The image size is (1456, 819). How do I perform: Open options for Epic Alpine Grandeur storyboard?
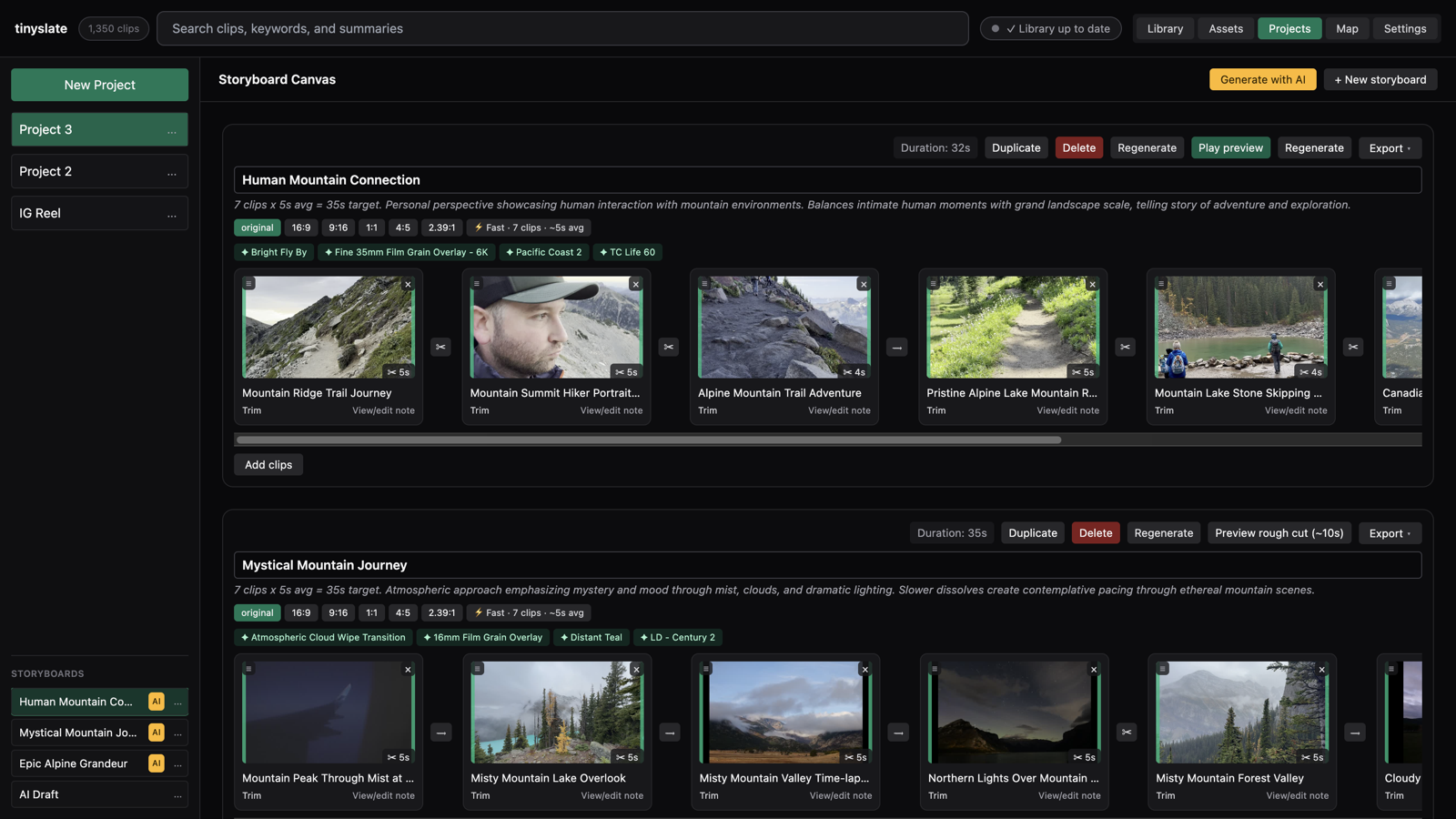point(178,763)
